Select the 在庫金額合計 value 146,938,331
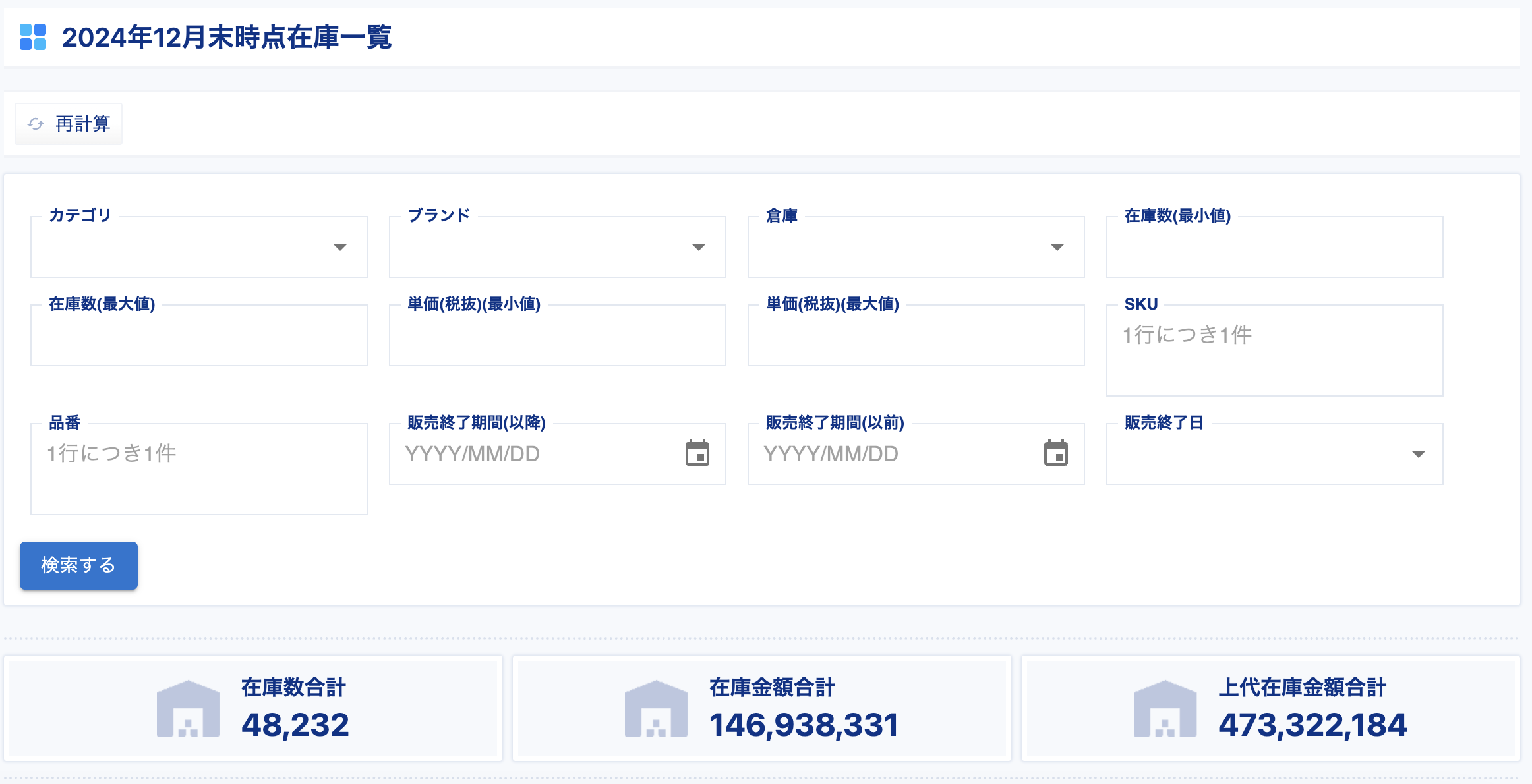 [x=804, y=725]
